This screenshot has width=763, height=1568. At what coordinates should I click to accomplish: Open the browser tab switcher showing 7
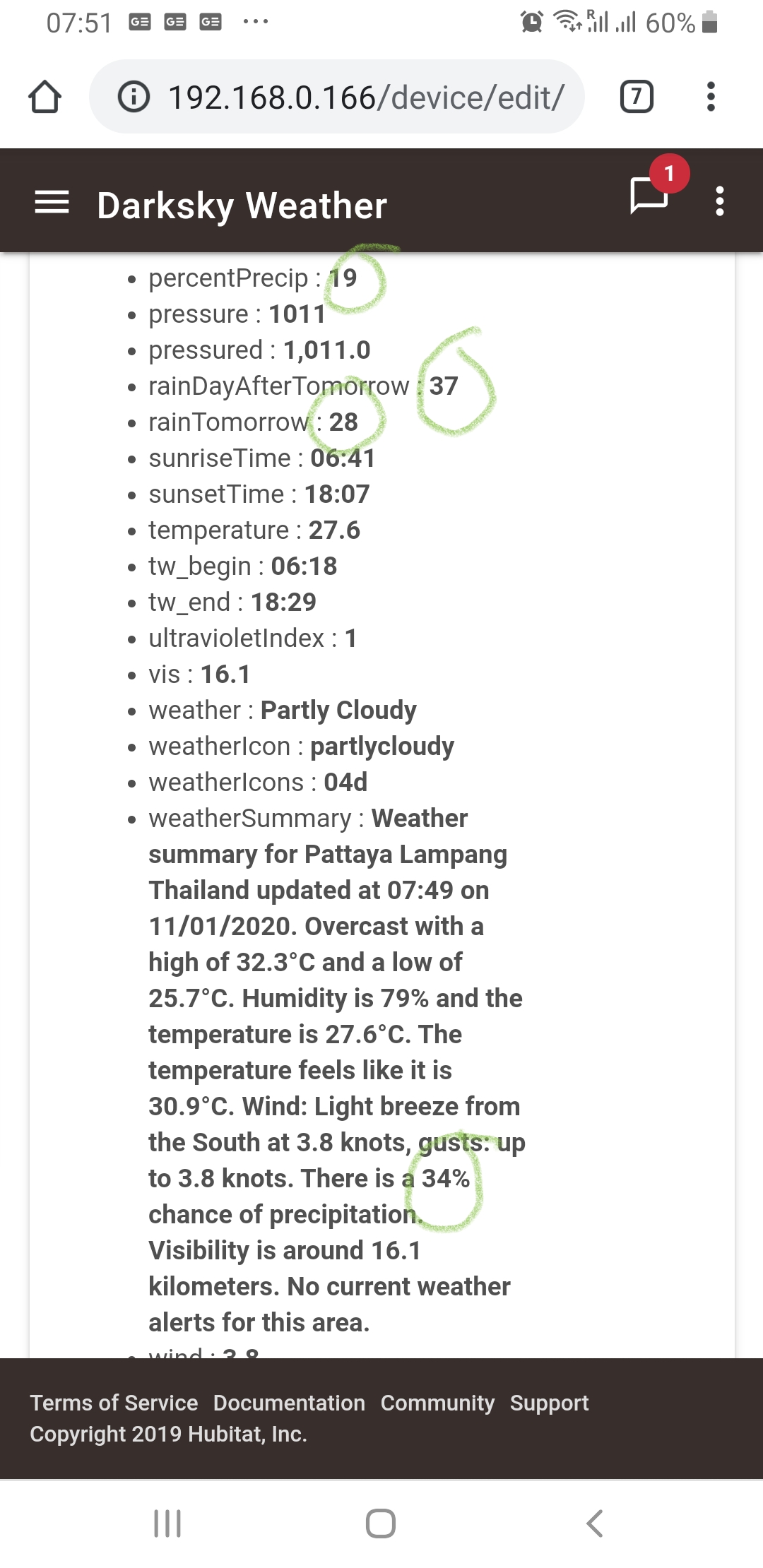click(636, 97)
